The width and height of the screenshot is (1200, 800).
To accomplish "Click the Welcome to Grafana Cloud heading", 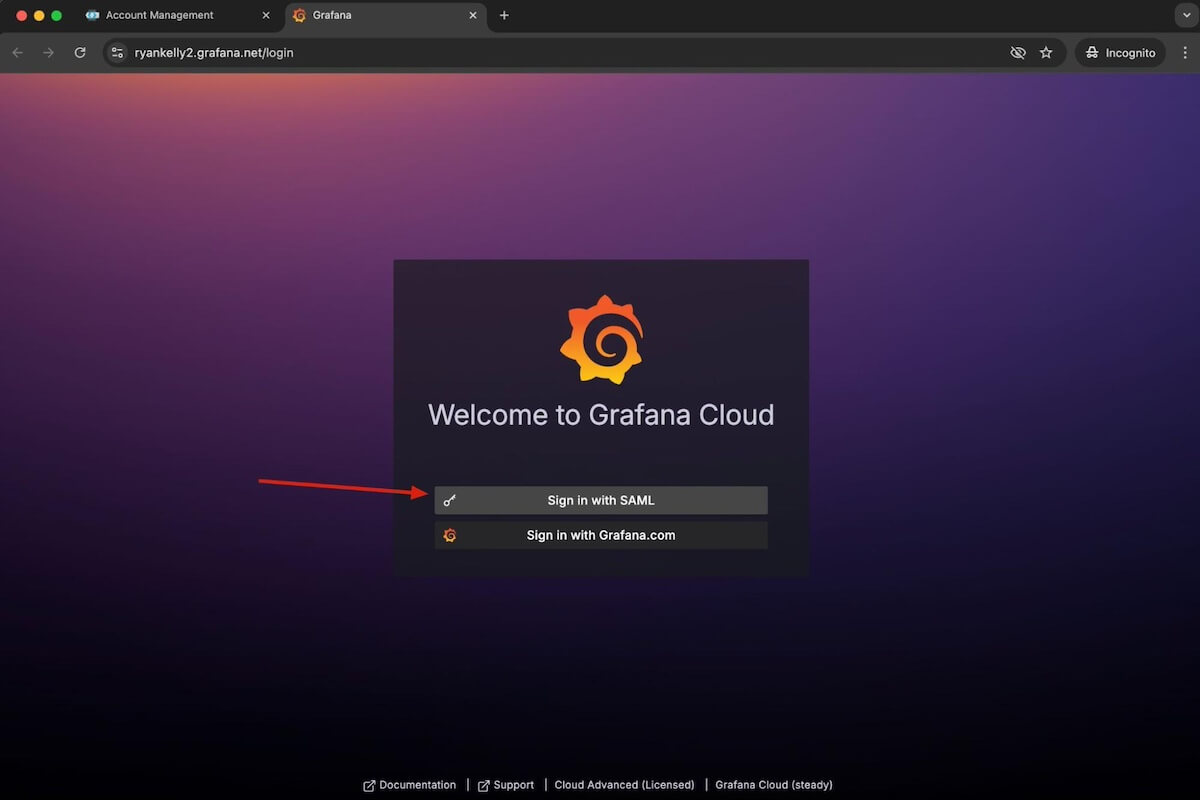I will coord(601,414).
